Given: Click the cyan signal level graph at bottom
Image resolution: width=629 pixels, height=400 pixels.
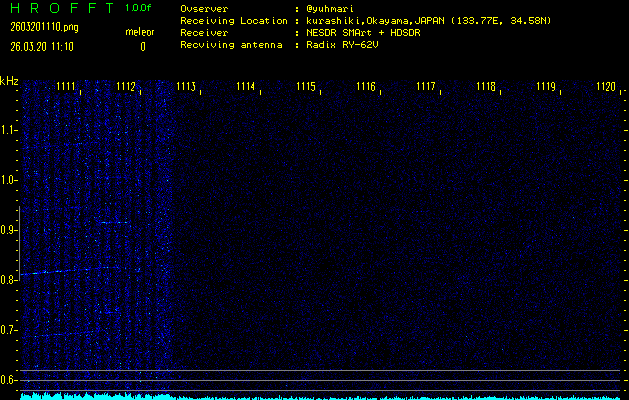Looking at the screenshot, I should (x=320, y=397).
